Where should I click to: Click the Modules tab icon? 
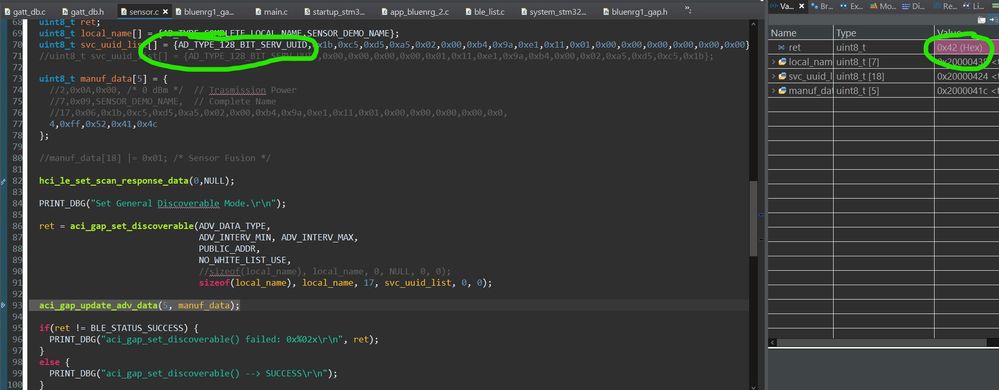pos(873,6)
